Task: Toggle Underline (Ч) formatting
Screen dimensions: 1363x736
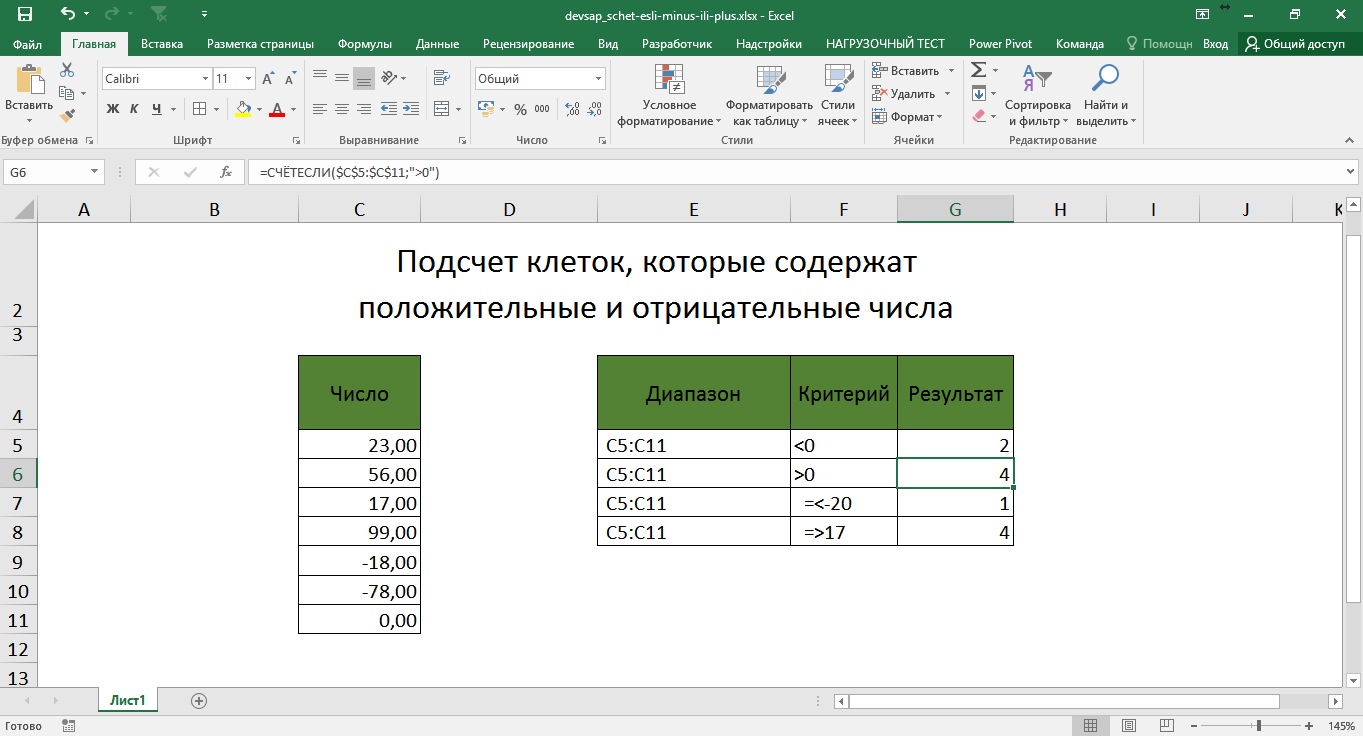Action: tap(156, 109)
